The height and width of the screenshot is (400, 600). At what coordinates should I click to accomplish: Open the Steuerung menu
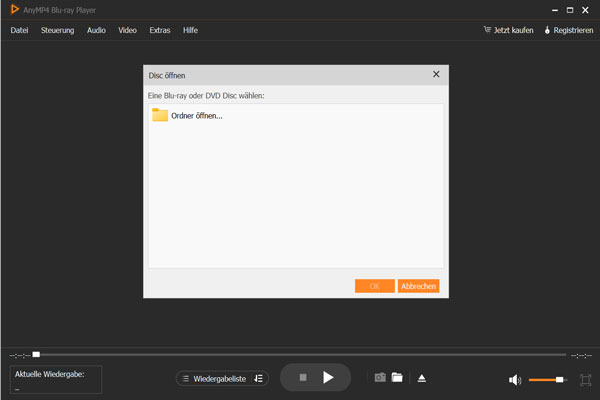pos(57,30)
